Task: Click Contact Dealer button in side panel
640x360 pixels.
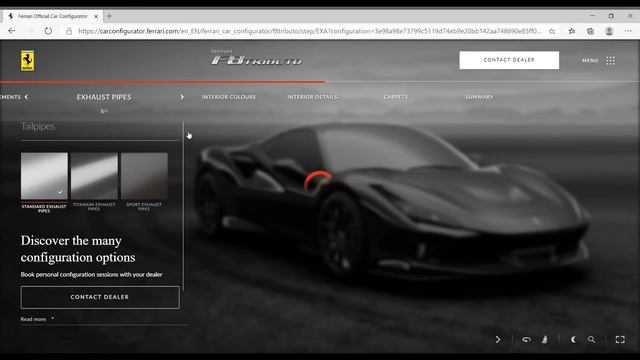Action: [x=100, y=297]
